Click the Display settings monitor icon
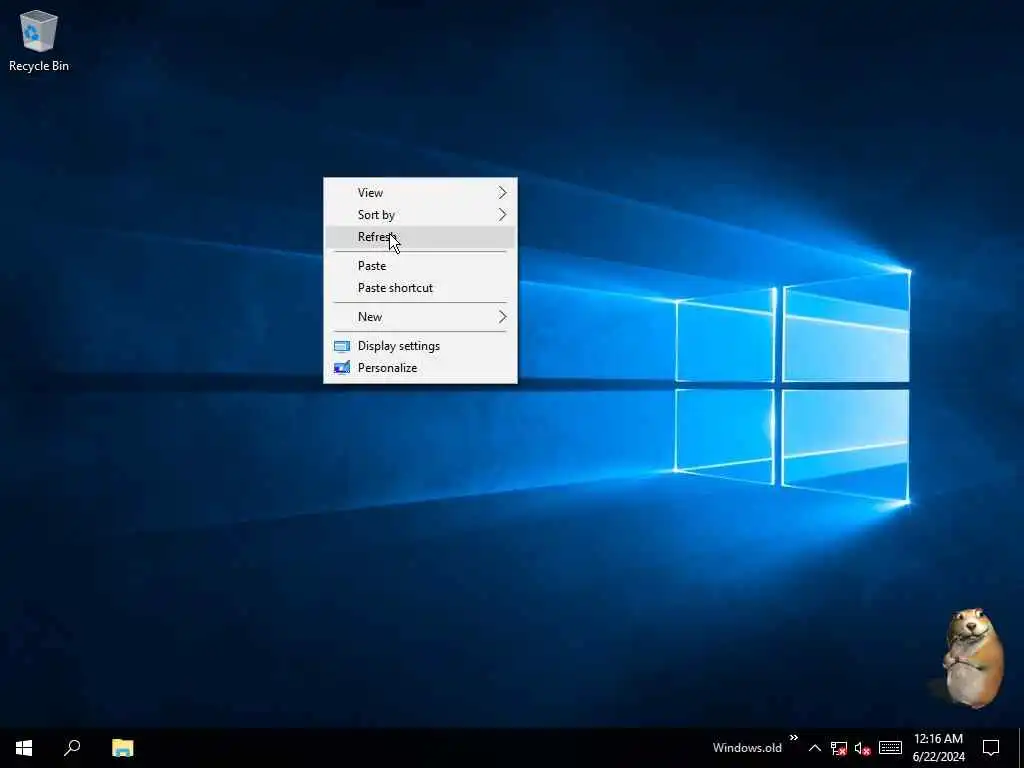Screen dimensions: 1024x768 coord(342,346)
